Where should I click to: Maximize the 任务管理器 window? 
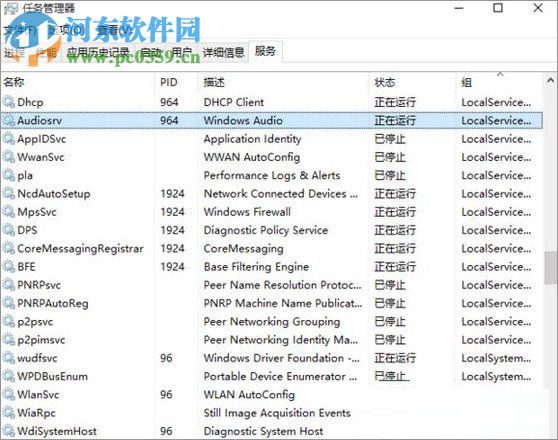(x=498, y=8)
